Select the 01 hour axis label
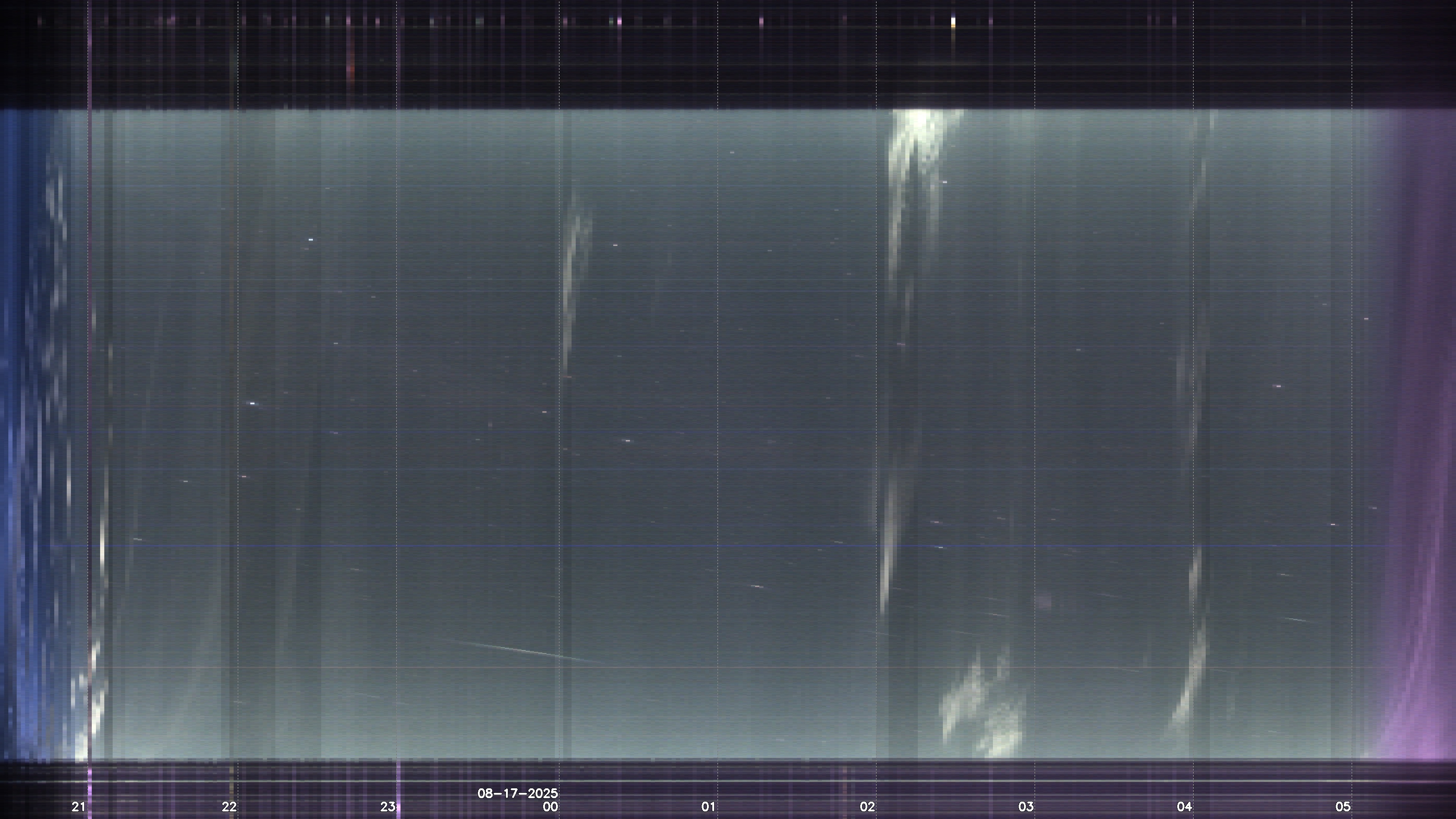 (x=708, y=807)
